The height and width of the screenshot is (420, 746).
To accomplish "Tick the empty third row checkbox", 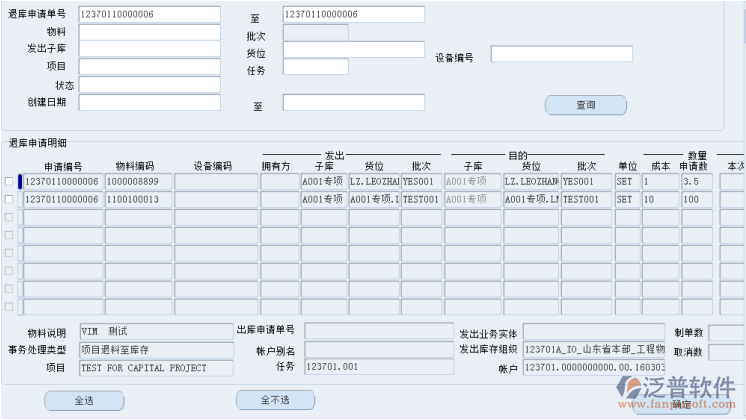I will coord(9,218).
